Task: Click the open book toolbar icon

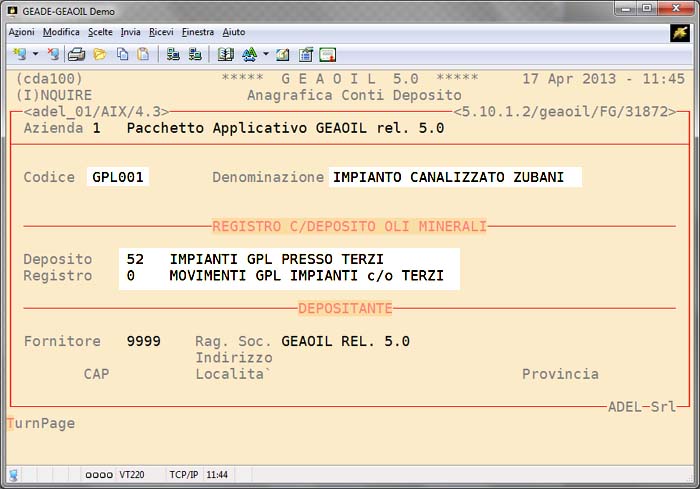Action: coord(225,54)
